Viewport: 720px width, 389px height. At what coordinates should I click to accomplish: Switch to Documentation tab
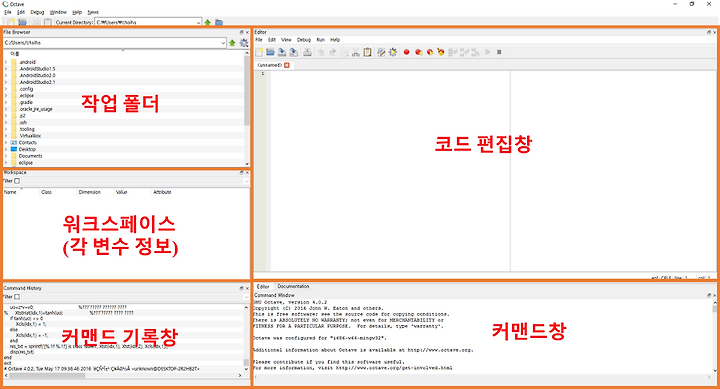(293, 286)
